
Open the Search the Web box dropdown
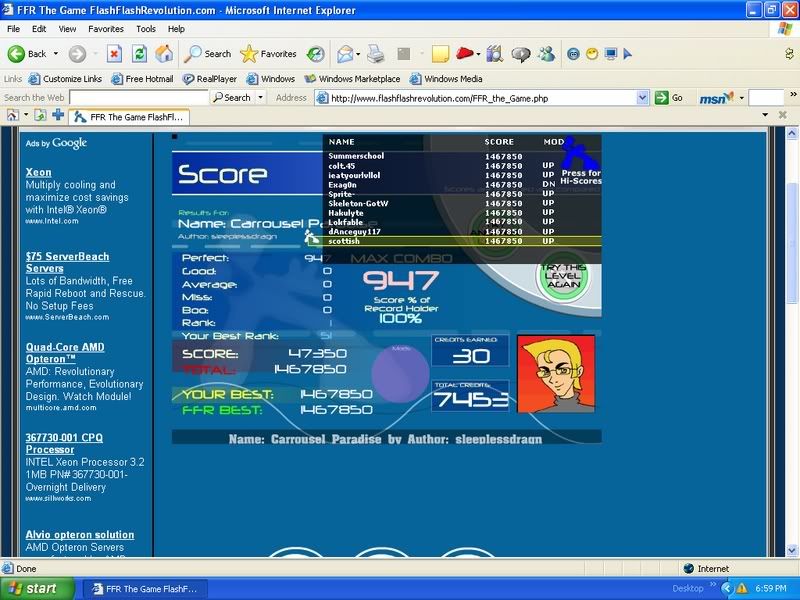(x=261, y=98)
